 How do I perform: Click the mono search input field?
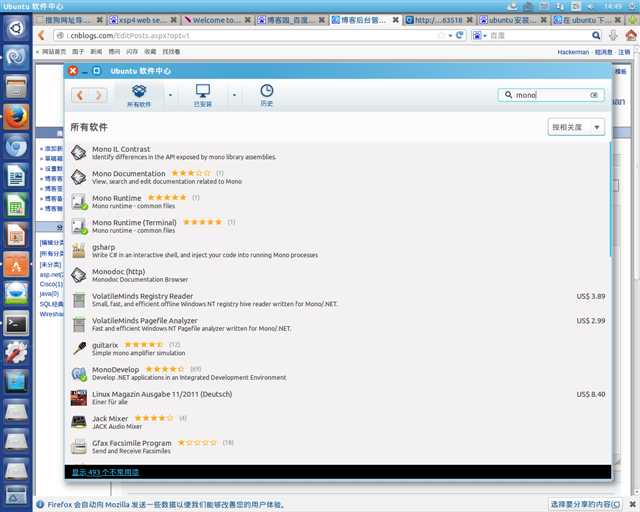pos(551,95)
